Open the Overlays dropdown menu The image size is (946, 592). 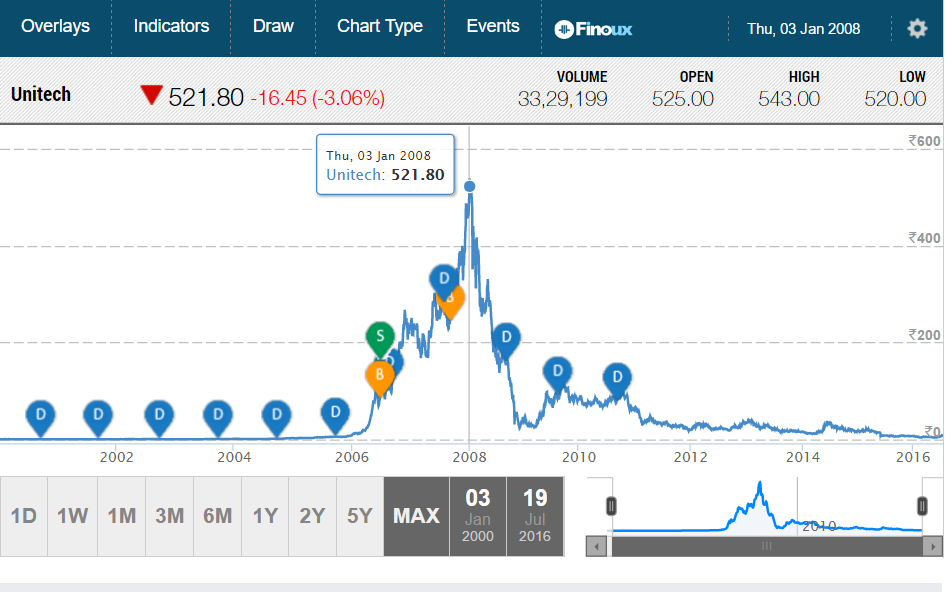pyautogui.click(x=55, y=27)
